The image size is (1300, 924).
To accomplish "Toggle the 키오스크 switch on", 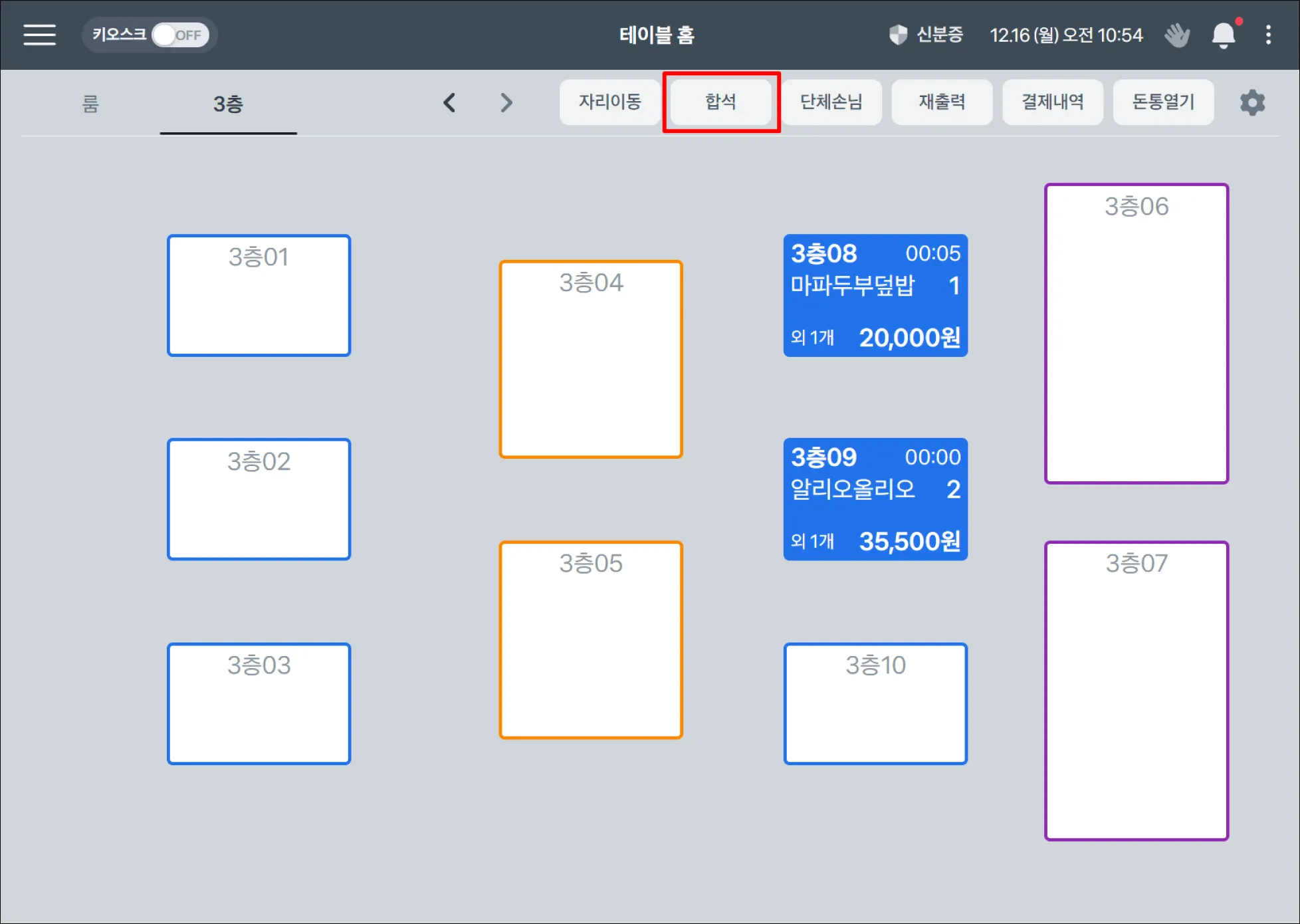I will pyautogui.click(x=179, y=35).
